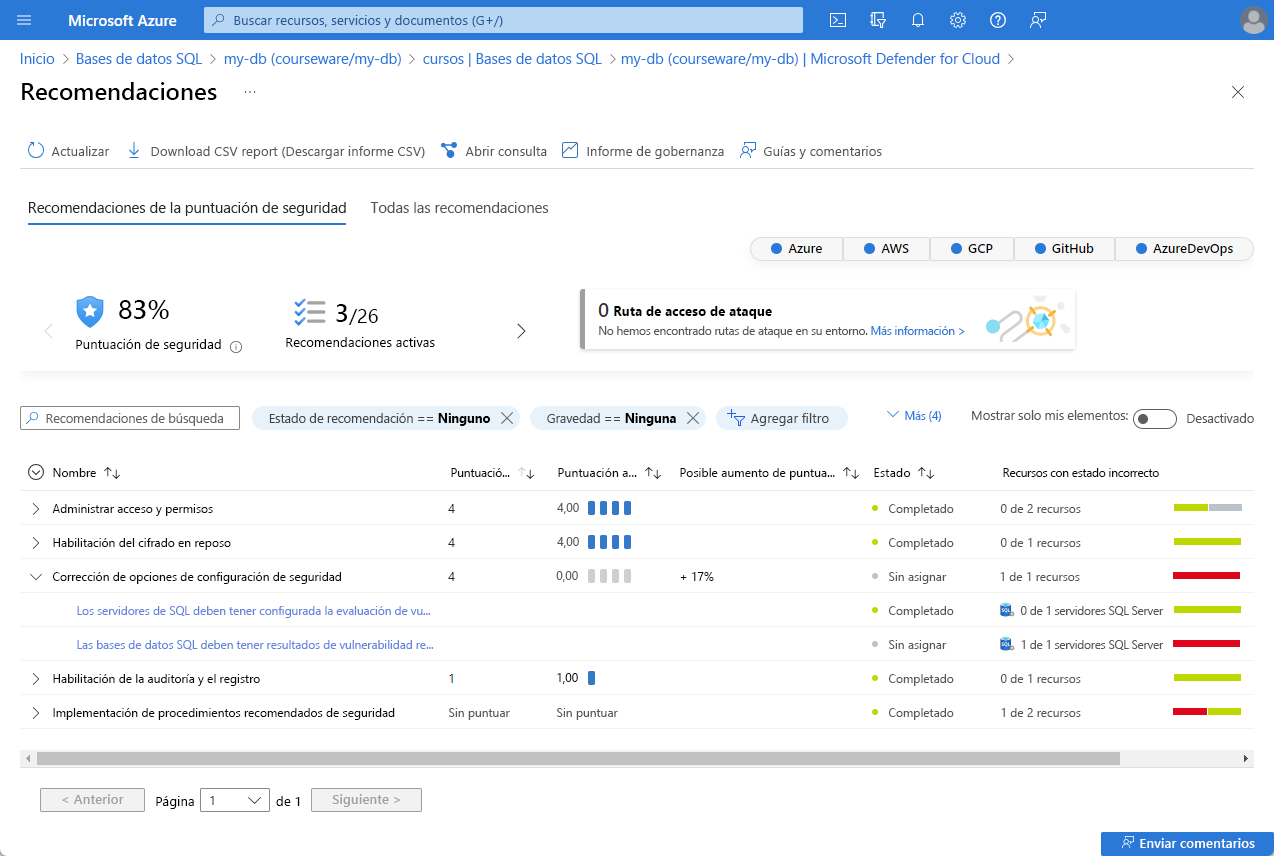
Task: Click the ellipsis next to Recomendaciones title
Action: [x=250, y=92]
